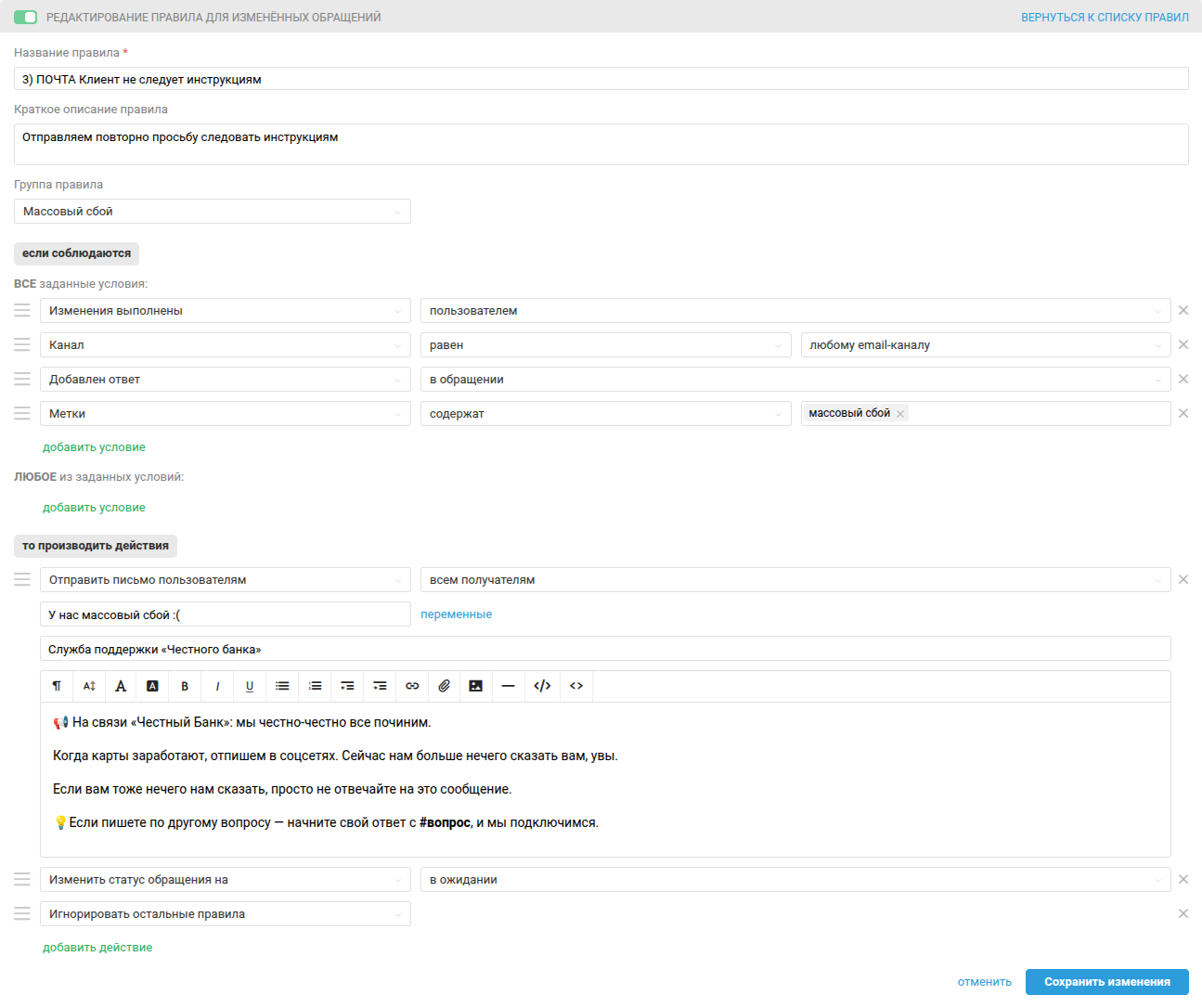This screenshot has width=1202, height=1008.
Task: Open text color picker in editor
Action: tap(121, 686)
